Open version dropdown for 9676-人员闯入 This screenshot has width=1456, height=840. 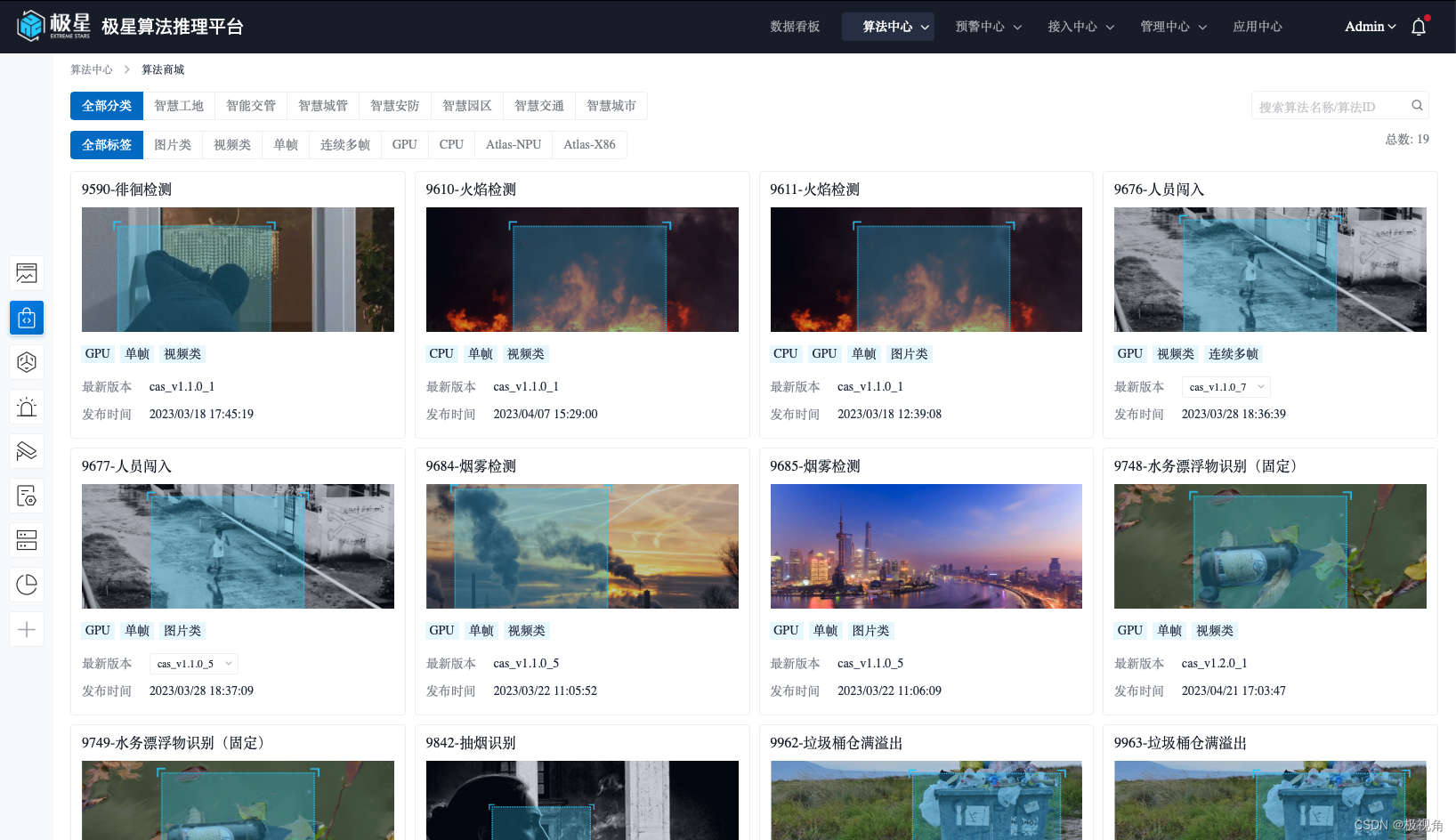pos(1225,387)
